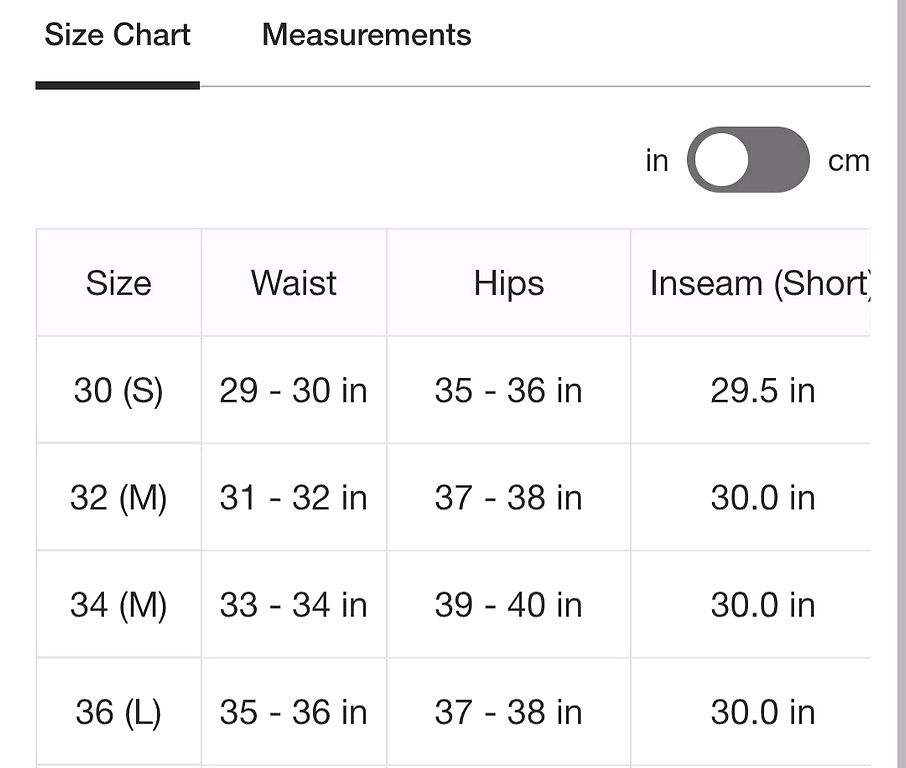The height and width of the screenshot is (768, 906).
Task: Click the Hips column header
Action: point(508,283)
